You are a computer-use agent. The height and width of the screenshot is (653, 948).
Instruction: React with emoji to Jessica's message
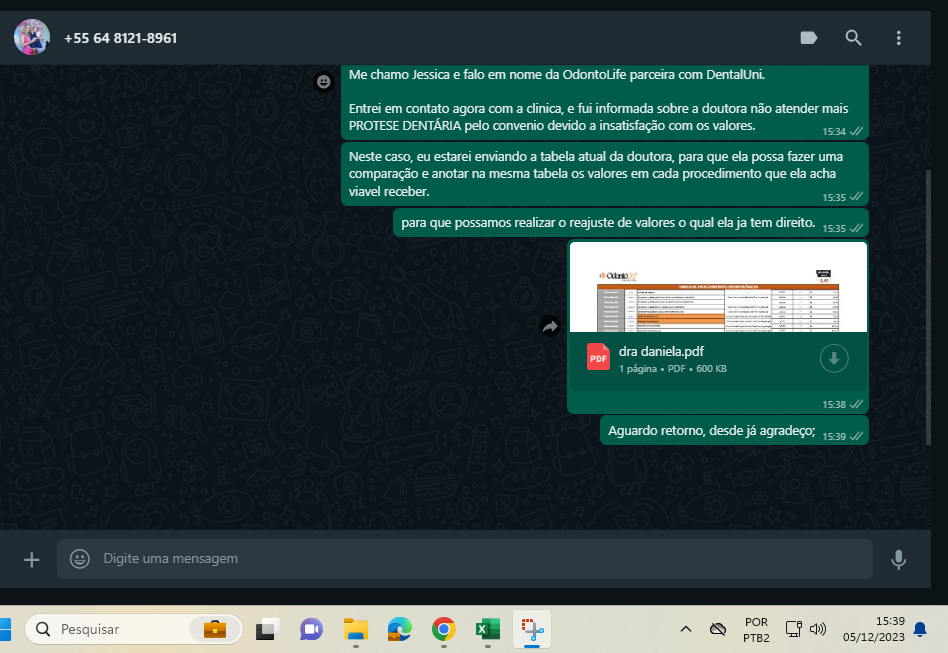point(323,82)
